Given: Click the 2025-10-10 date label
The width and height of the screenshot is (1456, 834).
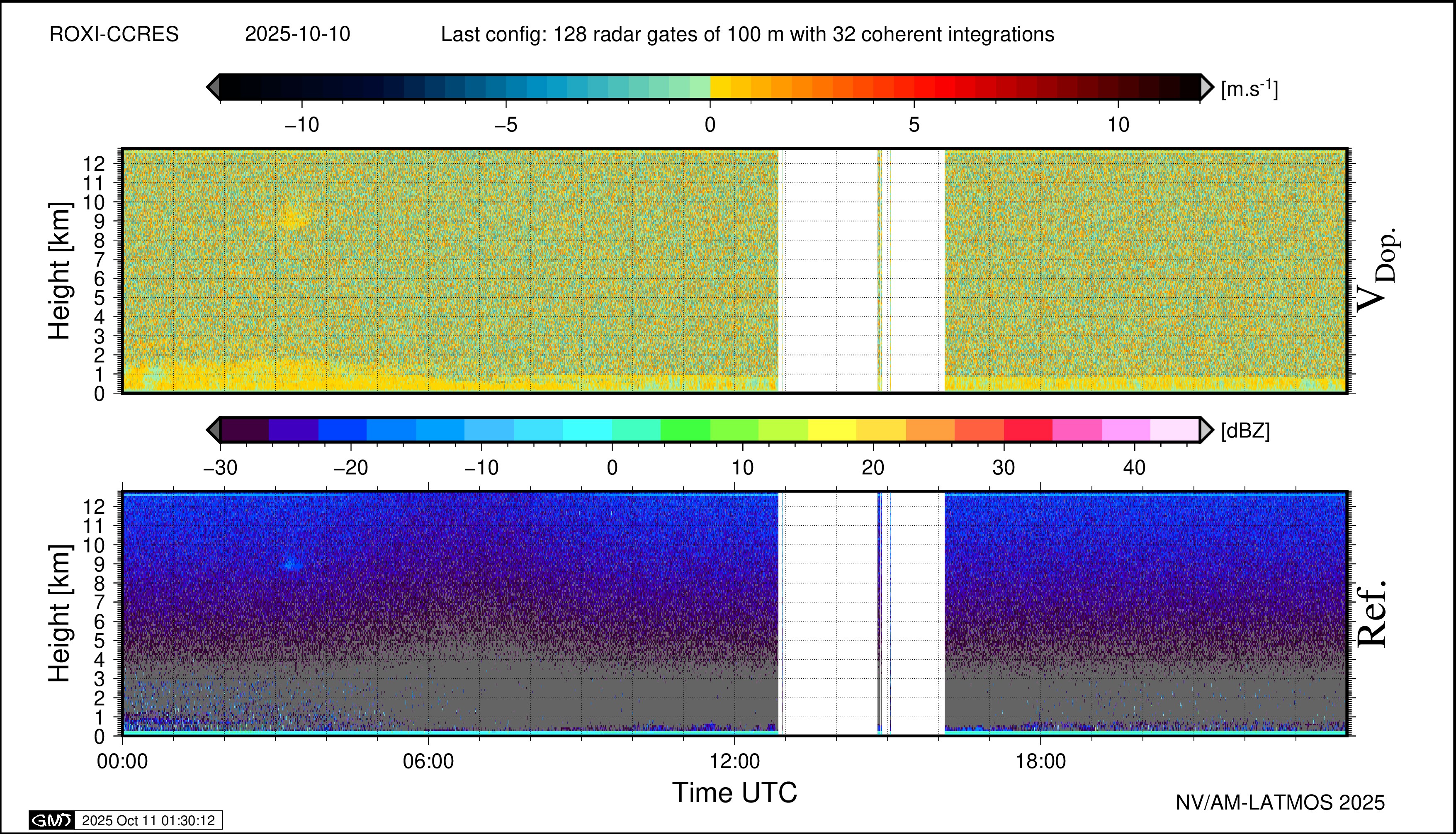Looking at the screenshot, I should click(x=297, y=34).
